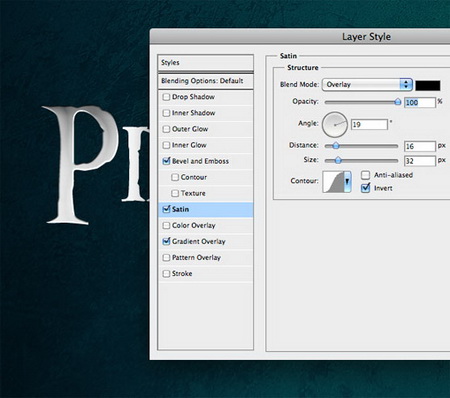450x398 pixels.
Task: Uncheck the Invert checkbox
Action: coord(366,188)
